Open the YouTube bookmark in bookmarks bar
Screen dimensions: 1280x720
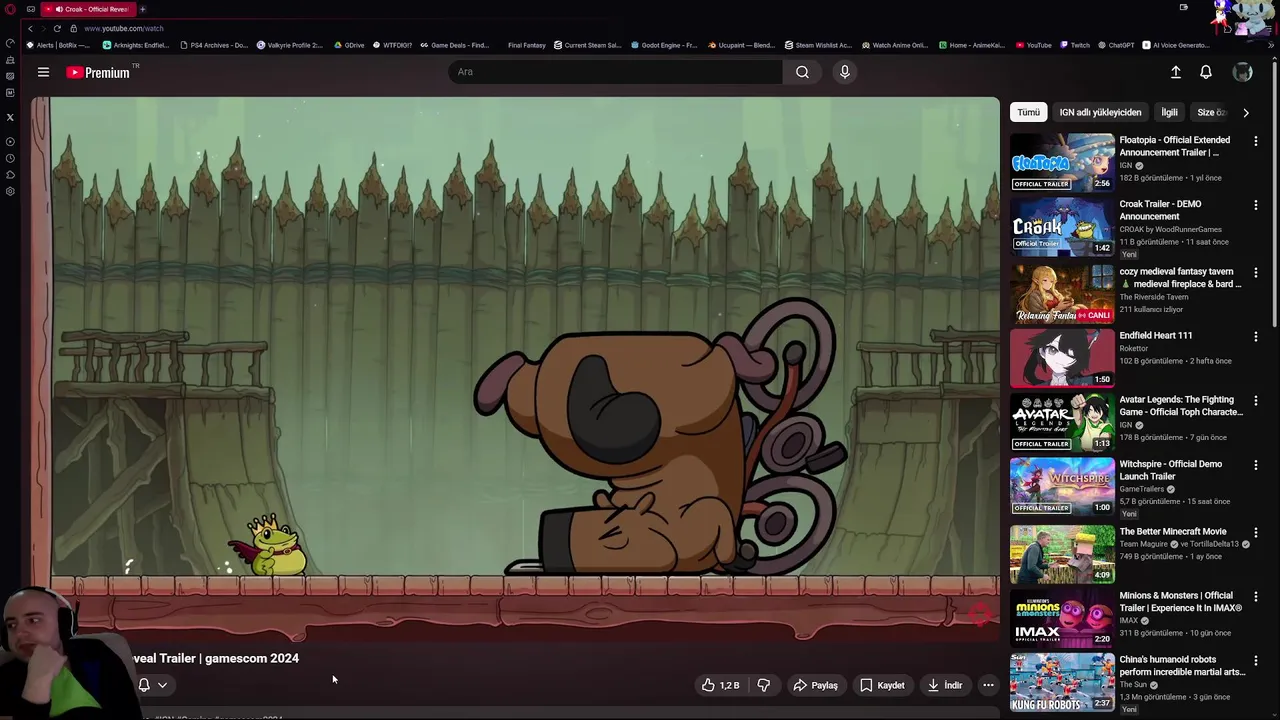1033,45
